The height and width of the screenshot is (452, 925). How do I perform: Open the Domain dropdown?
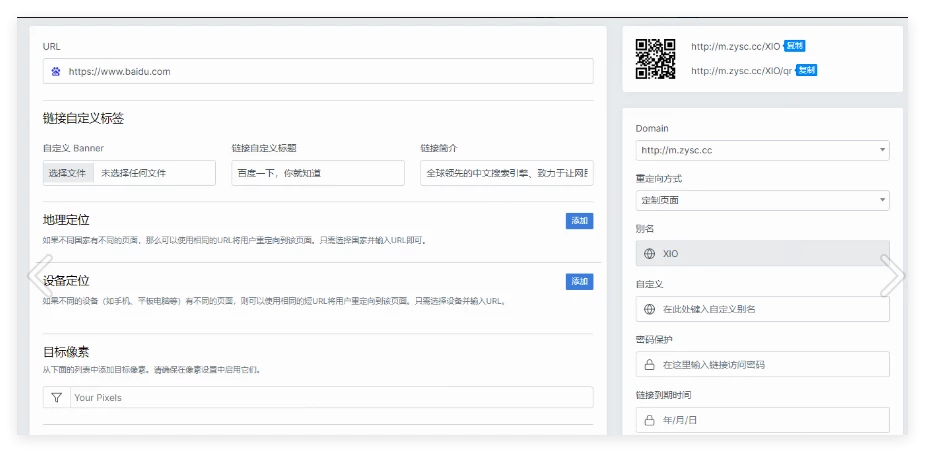point(762,150)
